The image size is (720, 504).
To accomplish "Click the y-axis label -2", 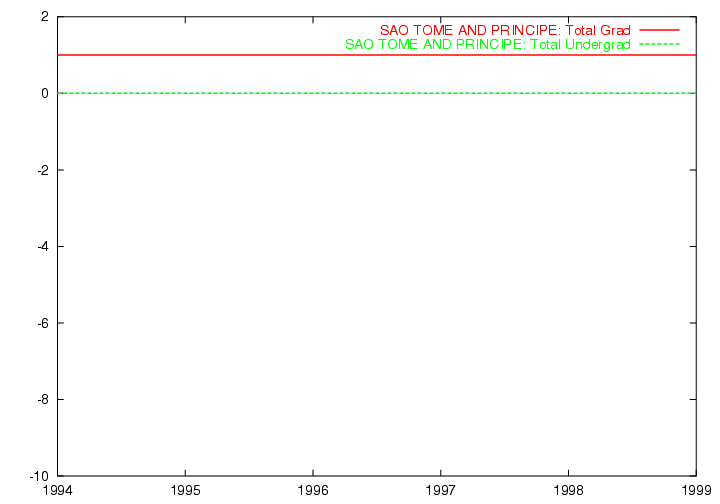I will coord(43,170).
